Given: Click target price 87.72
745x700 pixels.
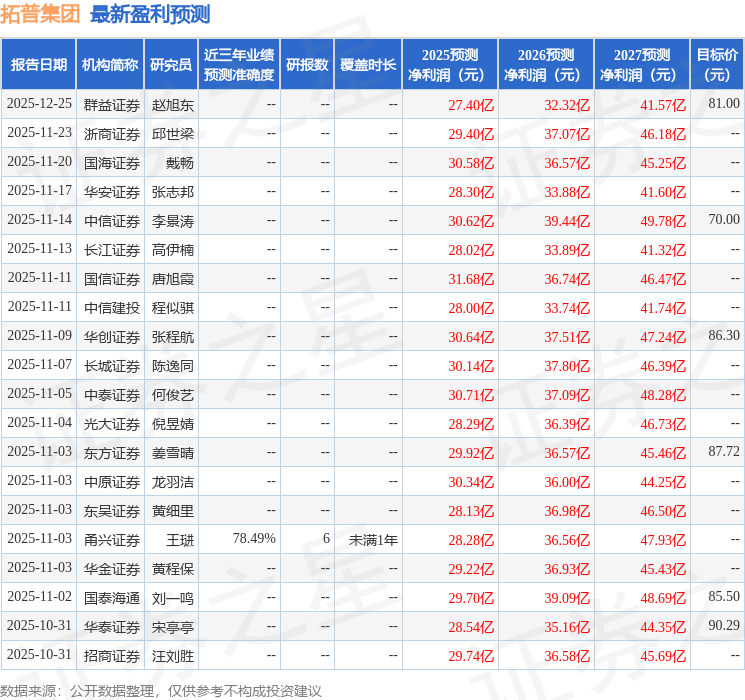Looking at the screenshot, I should pos(724,451).
